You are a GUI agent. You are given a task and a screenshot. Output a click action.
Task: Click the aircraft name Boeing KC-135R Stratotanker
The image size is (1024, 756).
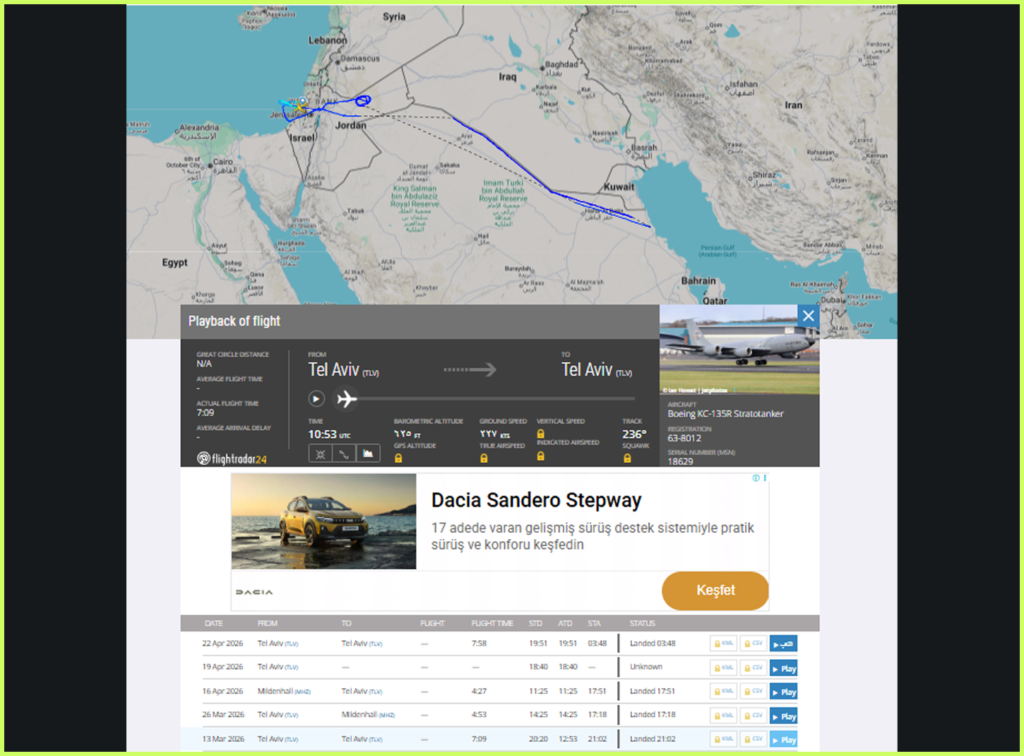pos(725,414)
